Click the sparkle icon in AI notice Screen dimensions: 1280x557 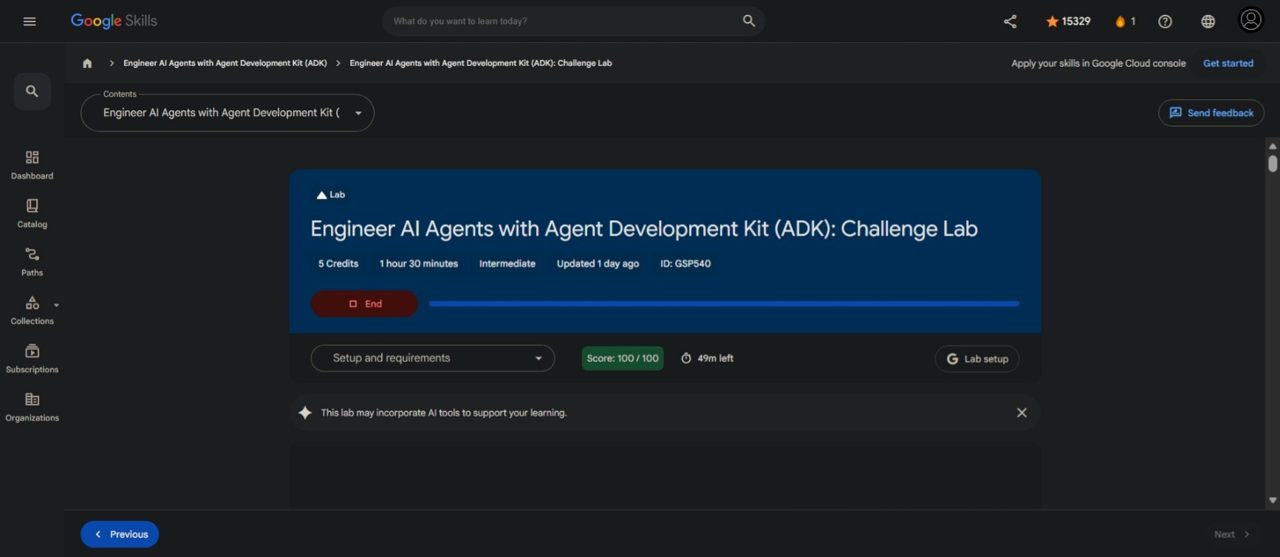tap(305, 412)
